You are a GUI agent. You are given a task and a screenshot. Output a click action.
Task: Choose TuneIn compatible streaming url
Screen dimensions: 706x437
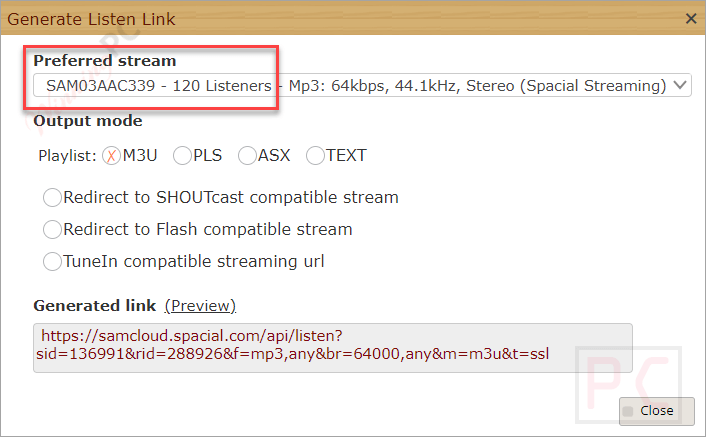pos(52,261)
